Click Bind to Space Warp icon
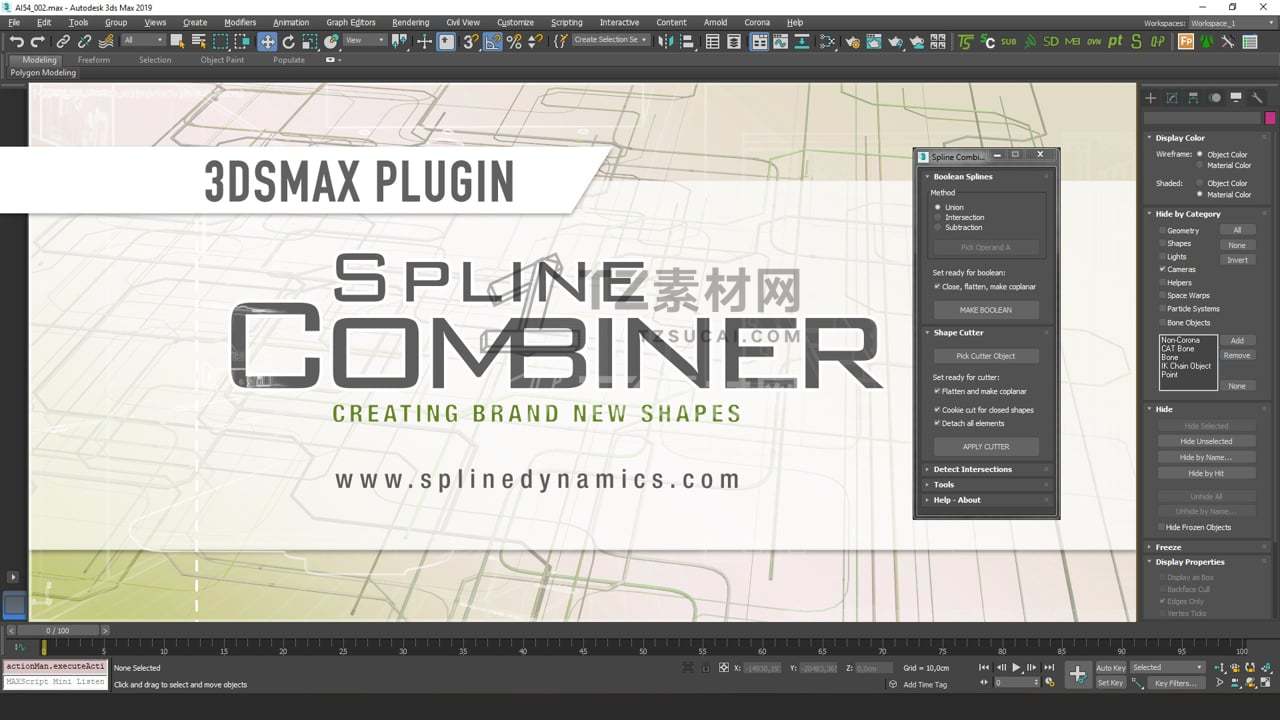1280x720 pixels. pyautogui.click(x=106, y=41)
